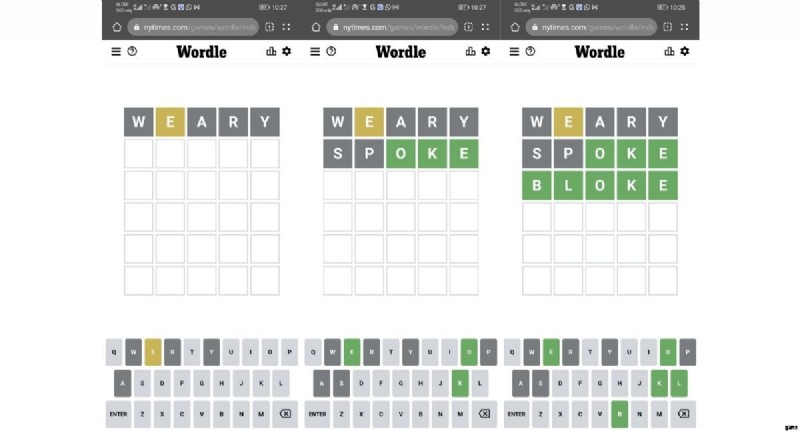Tap the green B key on the right keyboard
The height and width of the screenshot is (431, 800).
click(620, 413)
